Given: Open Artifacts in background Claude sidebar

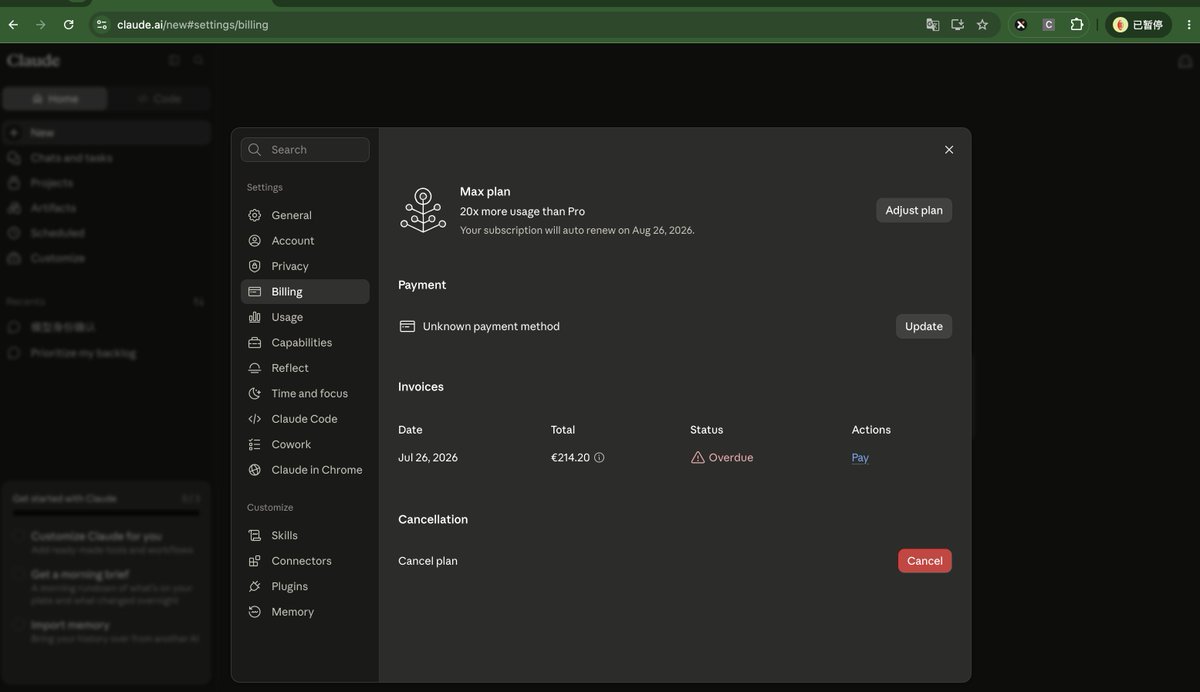Looking at the screenshot, I should [x=107, y=208].
